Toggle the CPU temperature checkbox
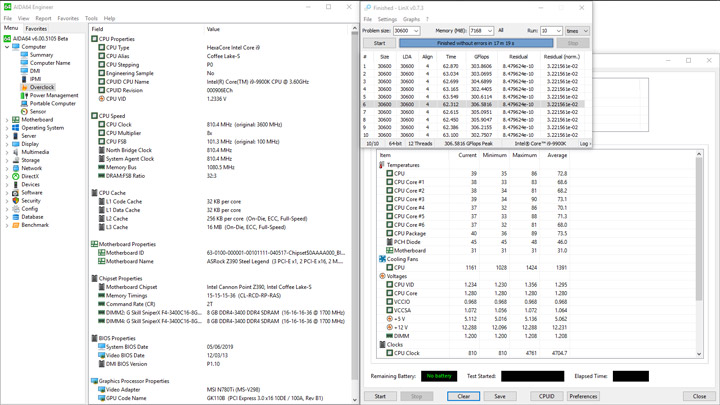Viewport: 720px width, 405px height. point(389,174)
